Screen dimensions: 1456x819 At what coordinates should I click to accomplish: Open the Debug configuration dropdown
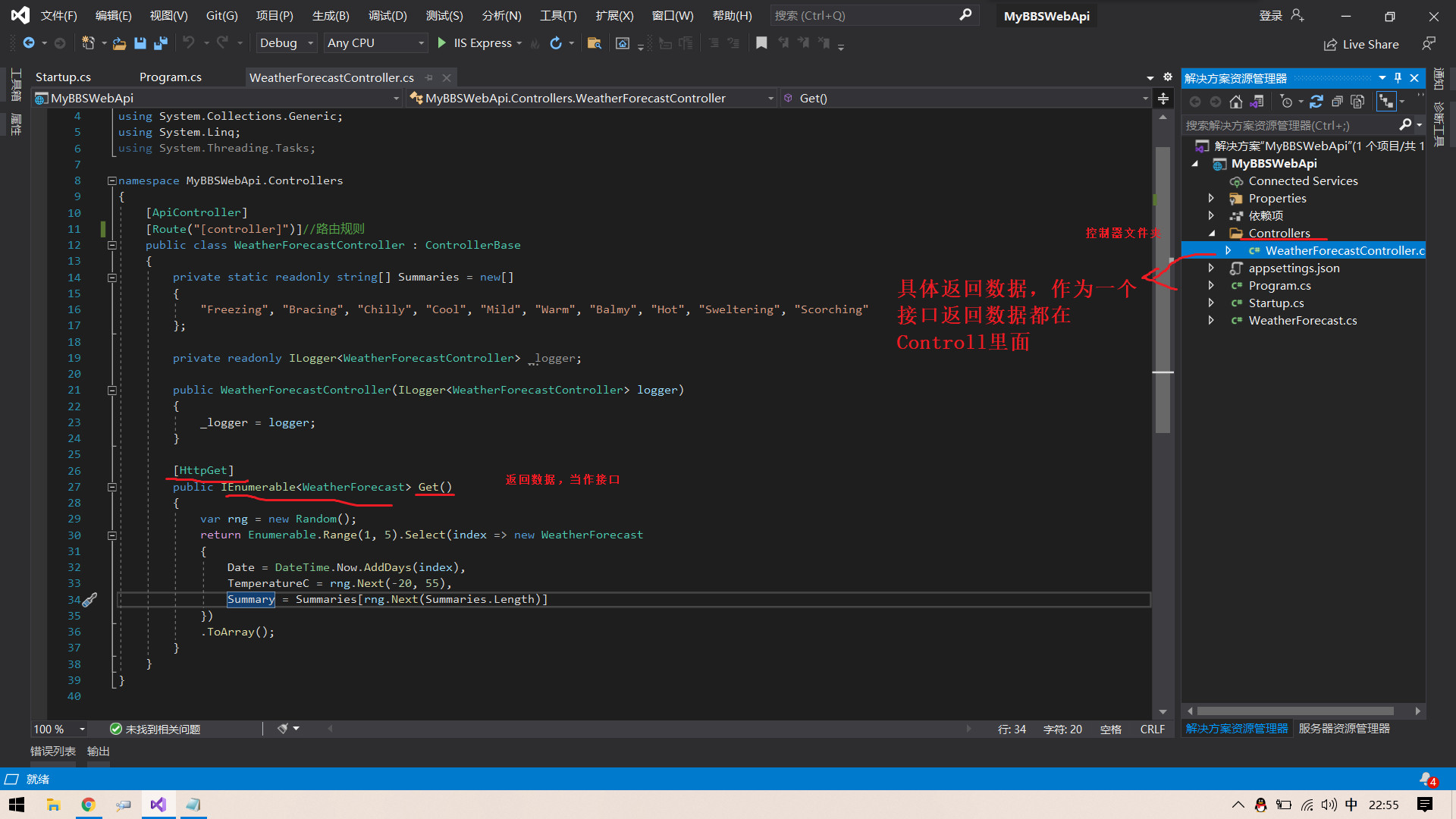[287, 43]
